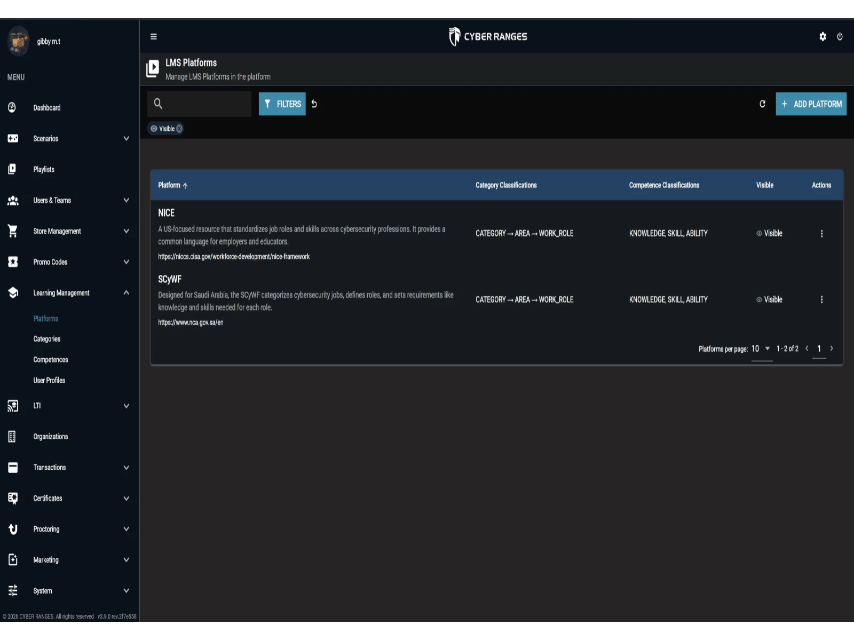Click the Category Classifications column header
854x640 pixels.
[x=506, y=185]
